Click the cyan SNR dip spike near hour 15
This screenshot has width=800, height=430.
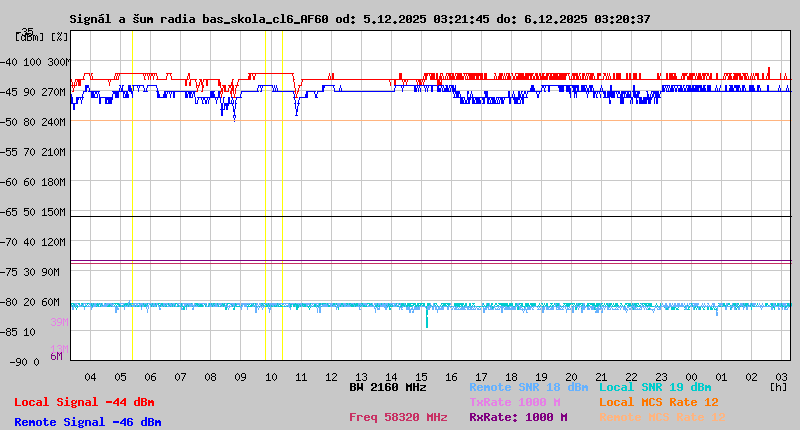(427, 320)
